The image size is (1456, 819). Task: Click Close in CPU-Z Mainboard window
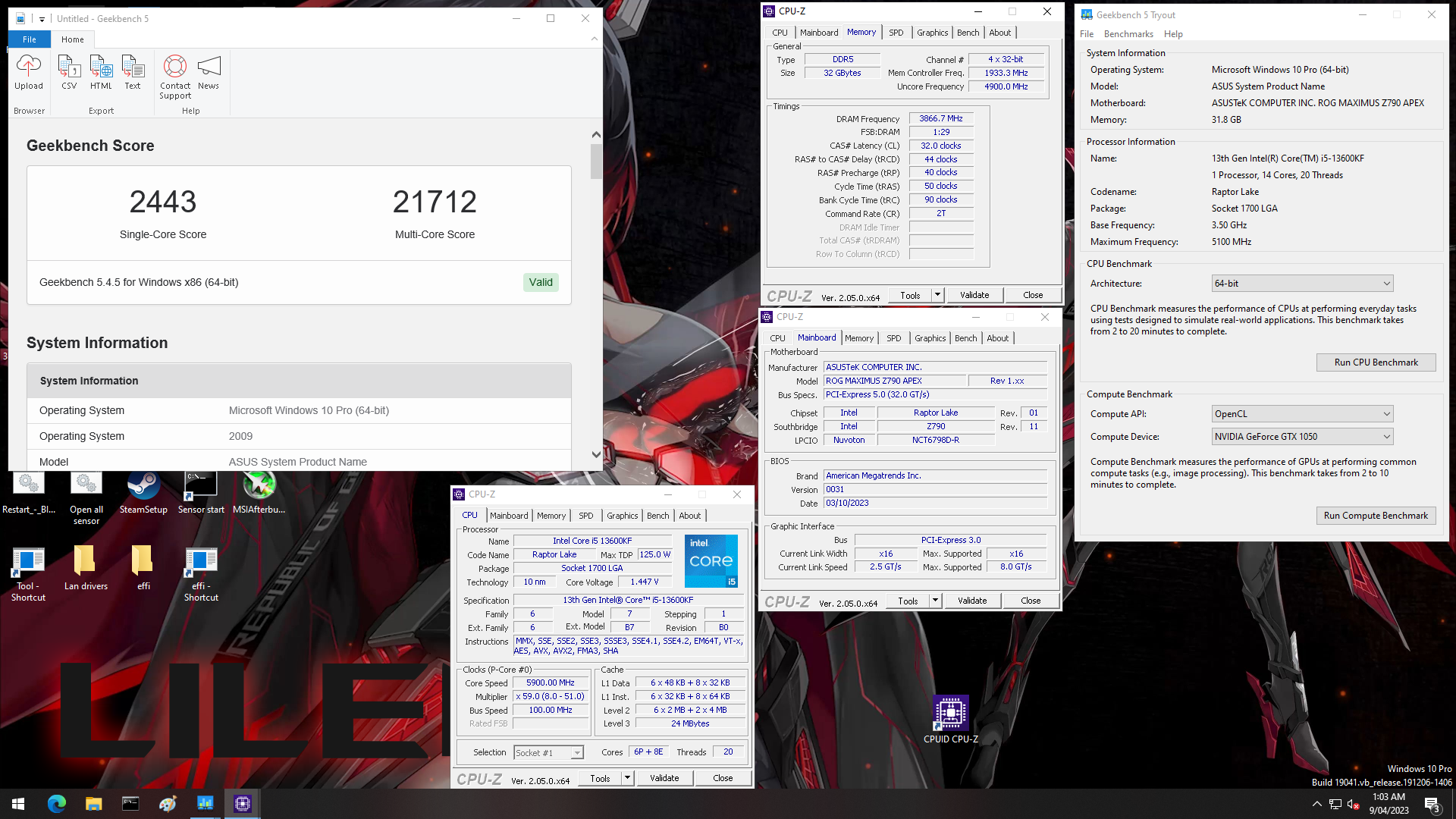(x=1031, y=601)
